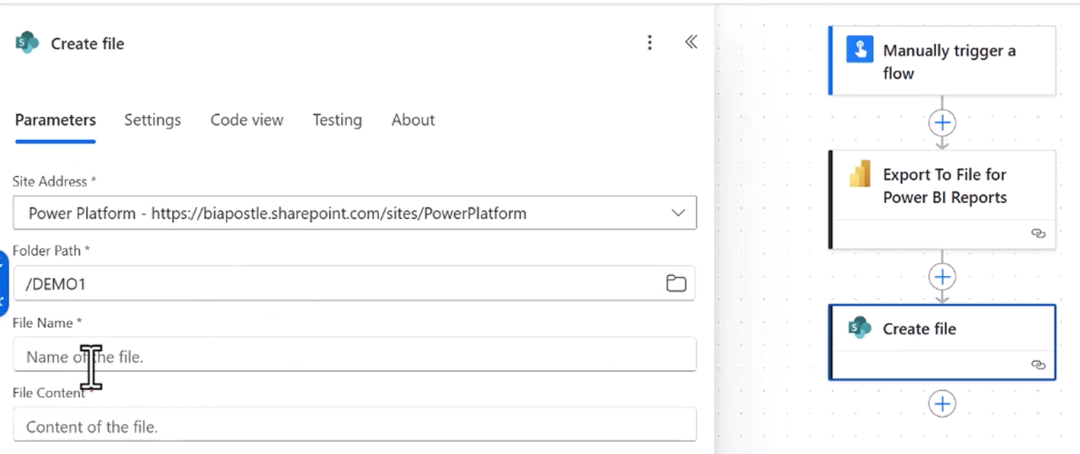The width and height of the screenshot is (1080, 454).
Task: Select the Export To File for Power BI Reports card
Action: [942, 199]
